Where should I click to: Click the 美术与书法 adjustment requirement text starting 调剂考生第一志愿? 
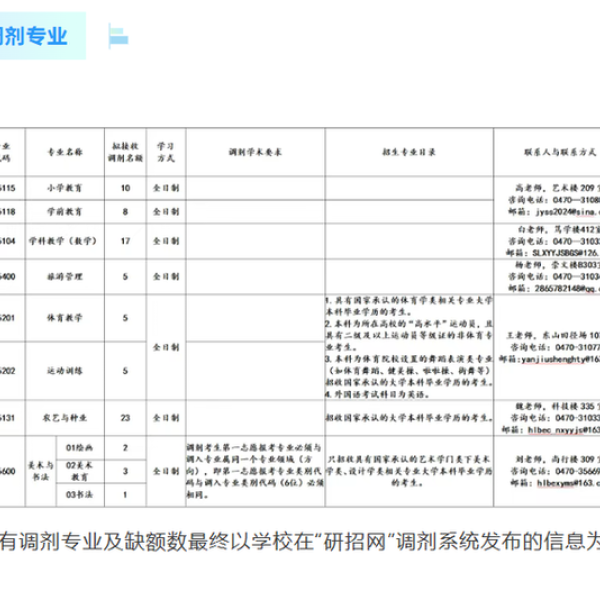(x=255, y=471)
